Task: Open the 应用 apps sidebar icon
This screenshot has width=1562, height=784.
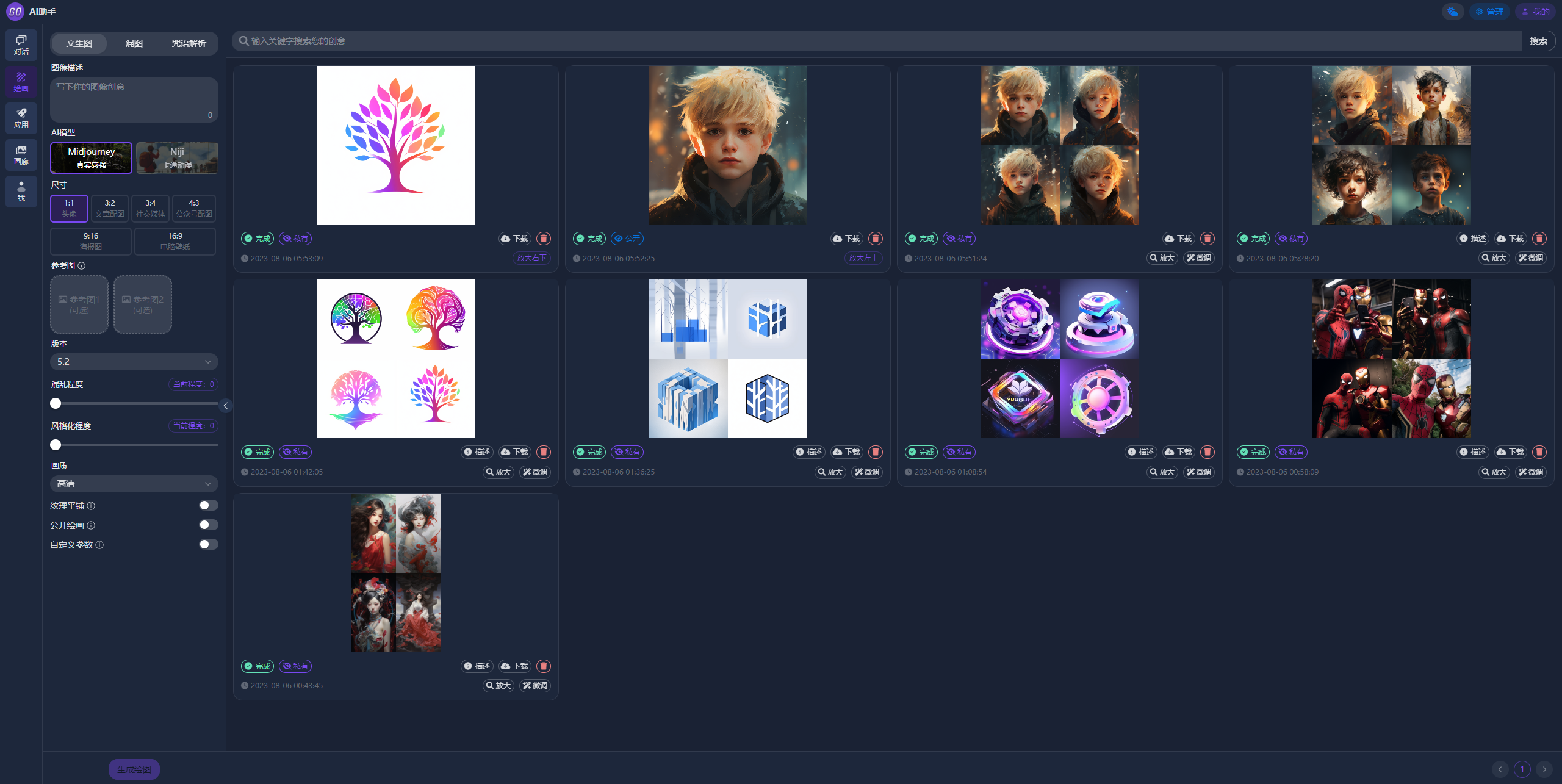Action: tap(21, 118)
